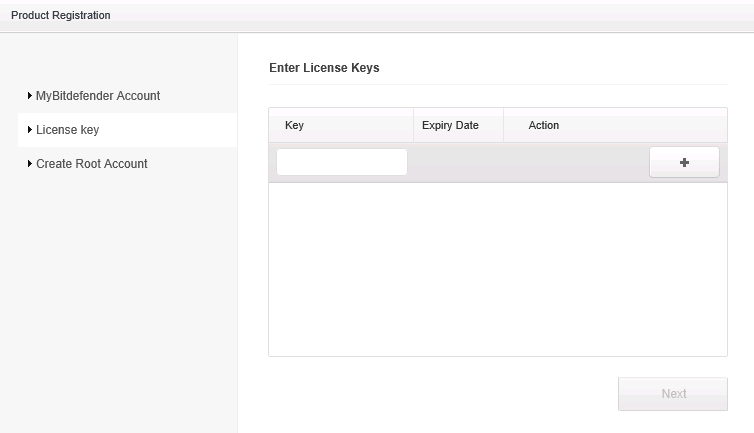Expand the arrow beside MyBitdefender Account

click(30, 96)
